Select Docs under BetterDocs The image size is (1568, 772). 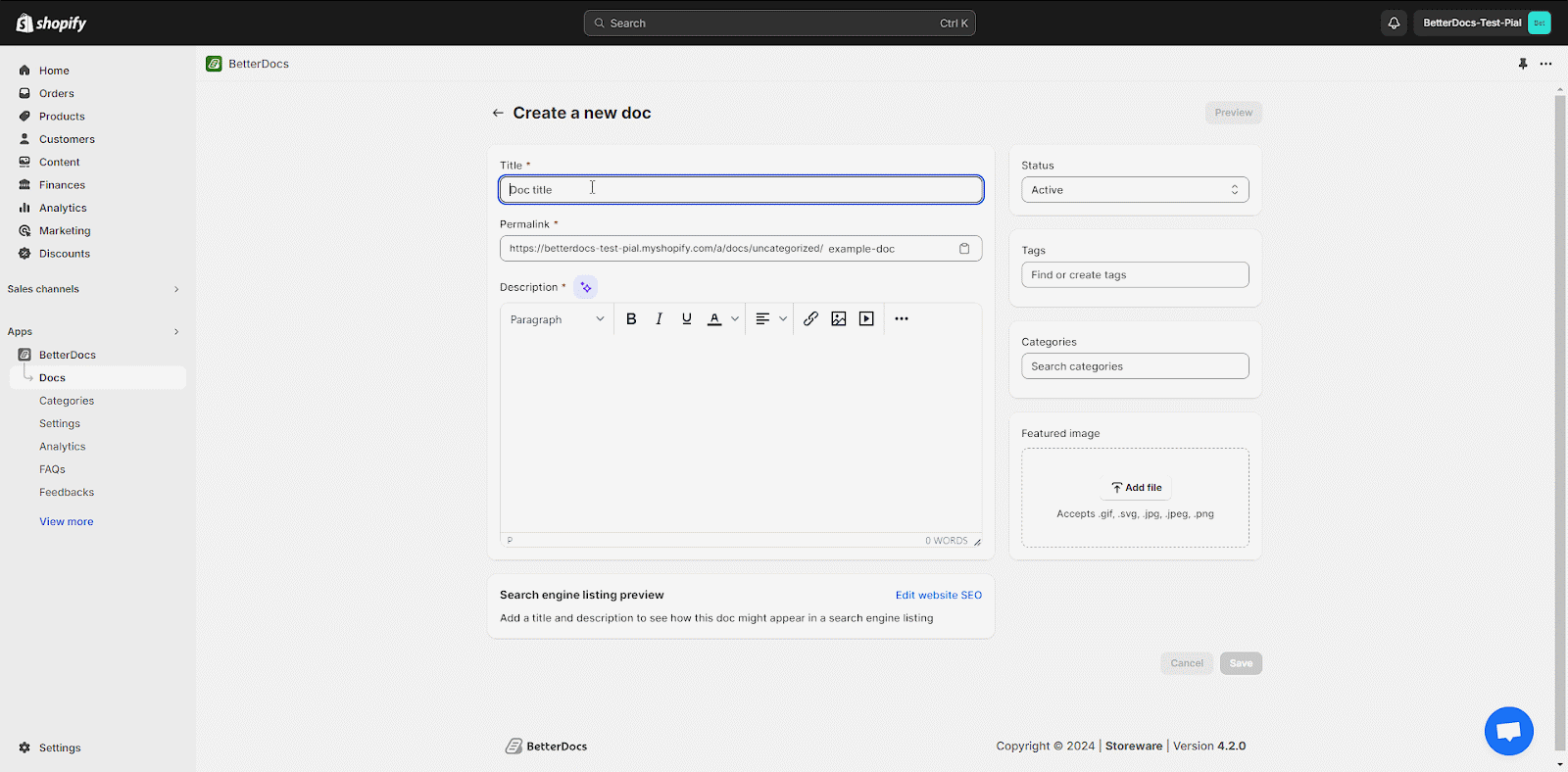tap(98, 377)
